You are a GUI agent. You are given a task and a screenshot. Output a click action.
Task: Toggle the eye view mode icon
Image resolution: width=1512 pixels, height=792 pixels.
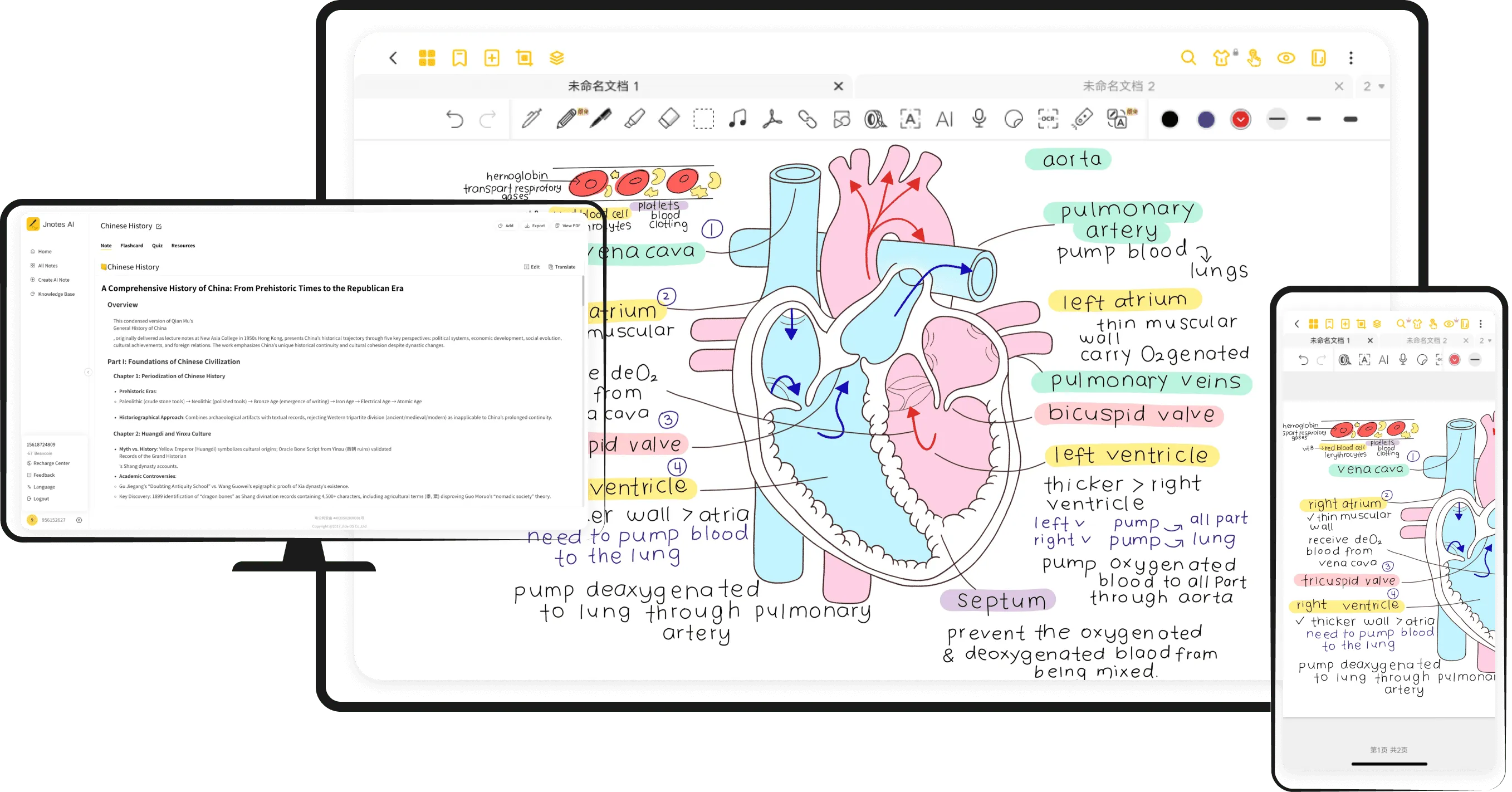1286,58
